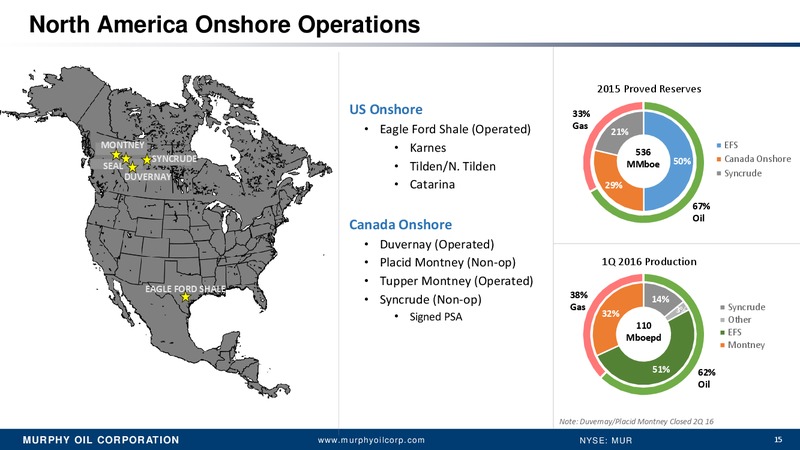
Task: Select the Tilden/N. Tilden bullet
Action: click(453, 166)
